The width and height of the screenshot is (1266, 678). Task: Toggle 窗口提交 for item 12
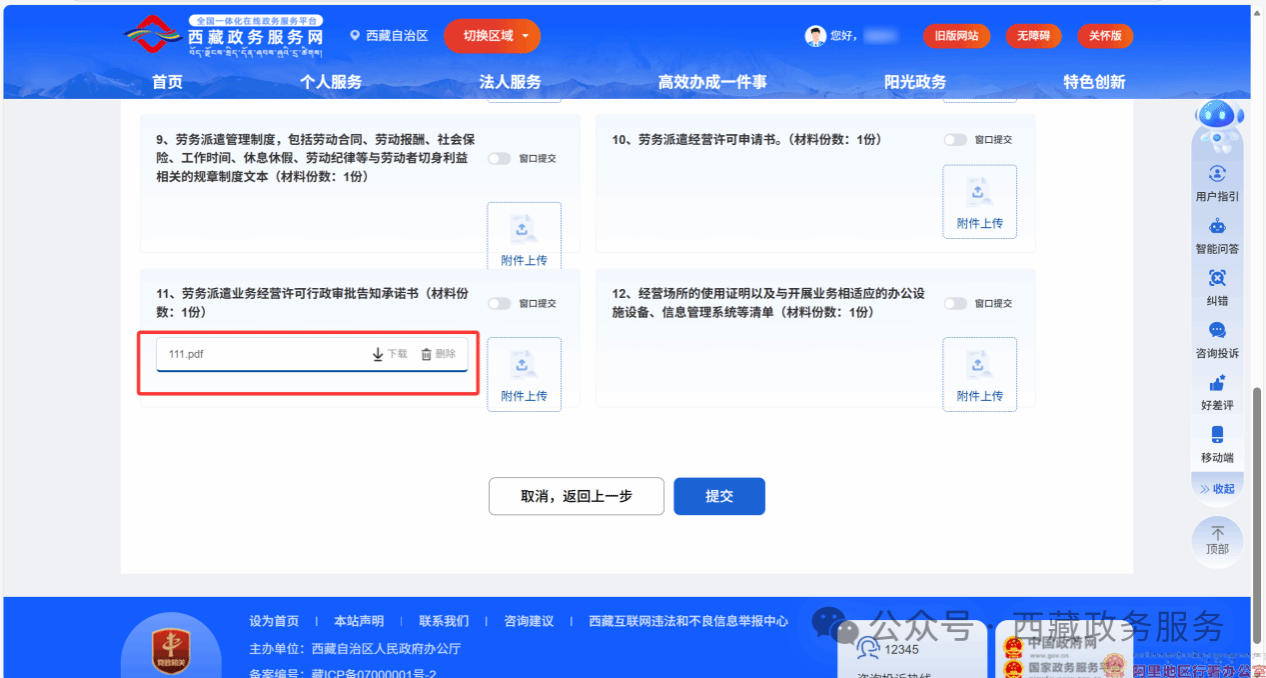[x=955, y=304]
